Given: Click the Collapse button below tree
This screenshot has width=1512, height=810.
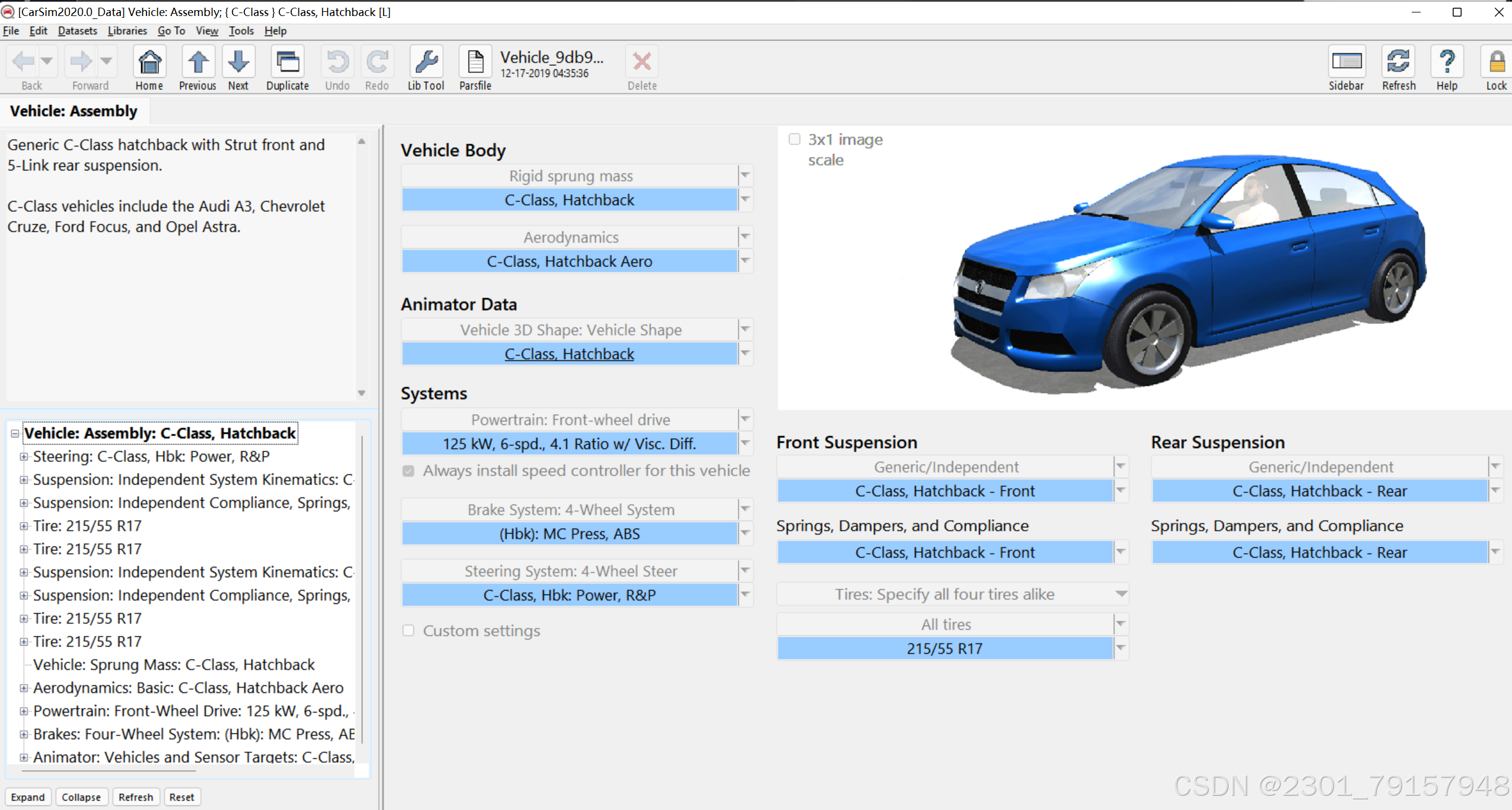Looking at the screenshot, I should [x=81, y=797].
